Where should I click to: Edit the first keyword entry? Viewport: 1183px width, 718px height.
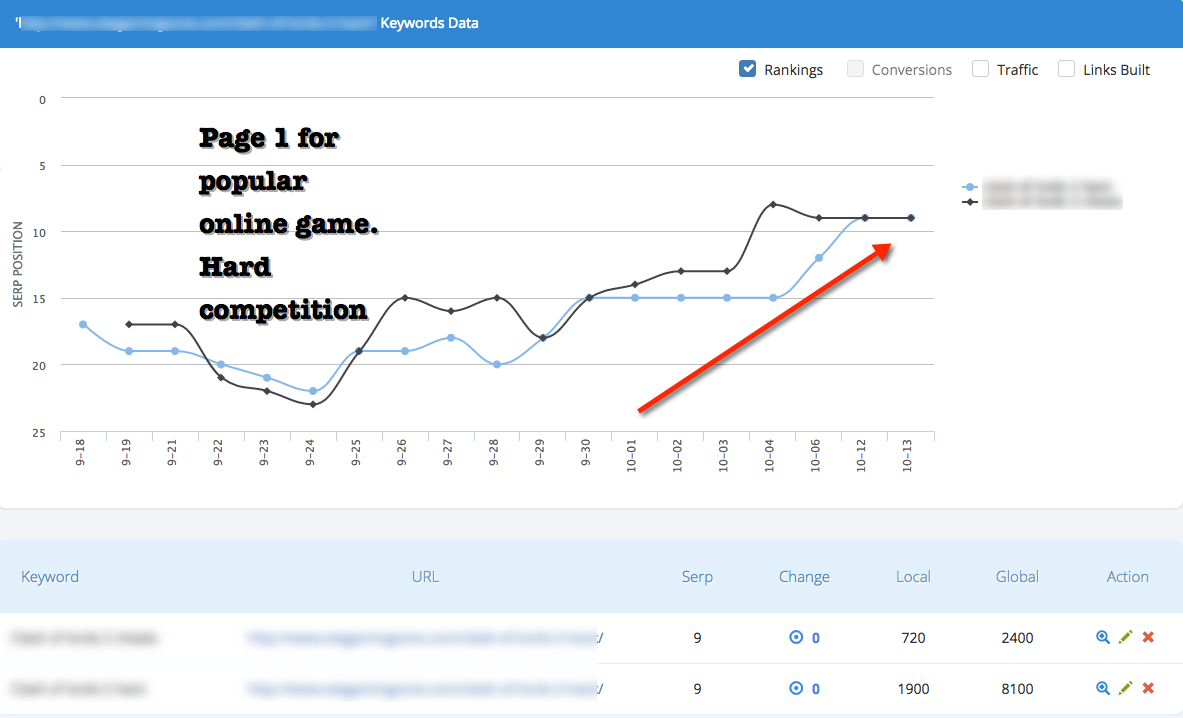pos(1125,637)
